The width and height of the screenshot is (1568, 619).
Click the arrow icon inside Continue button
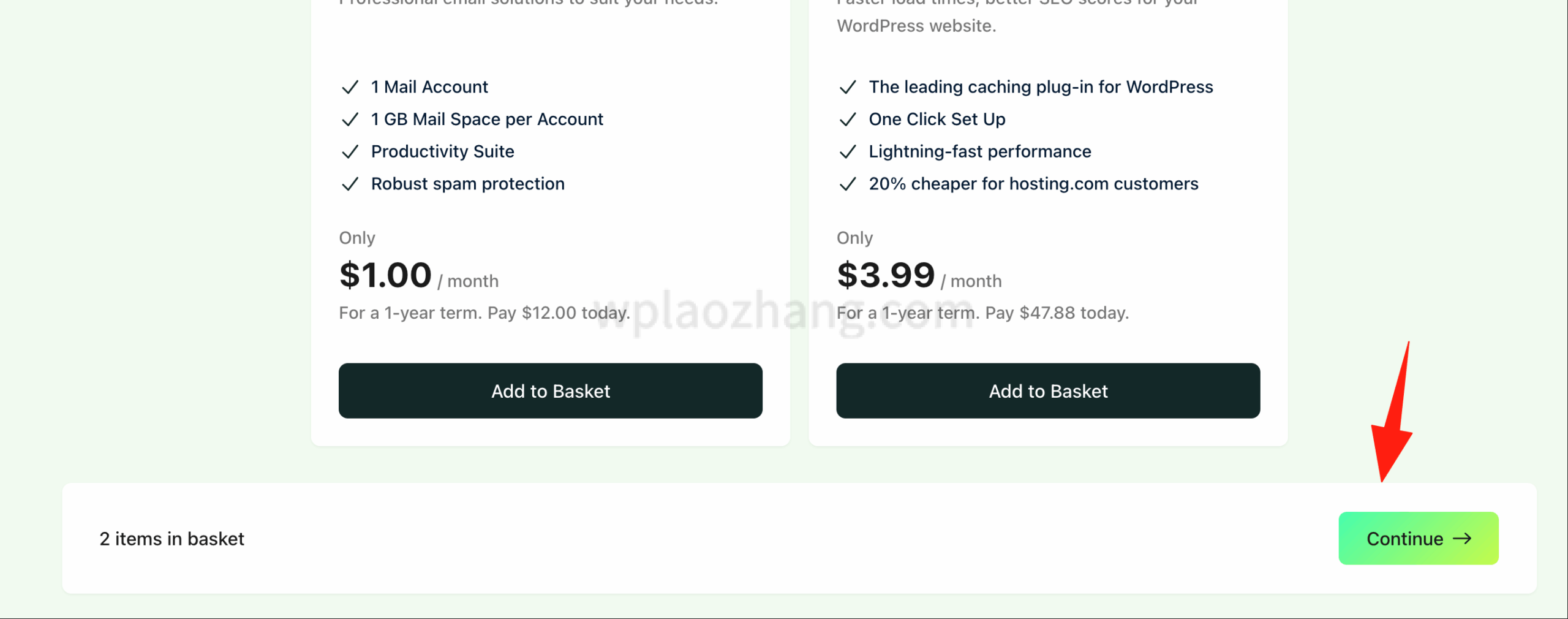1463,539
